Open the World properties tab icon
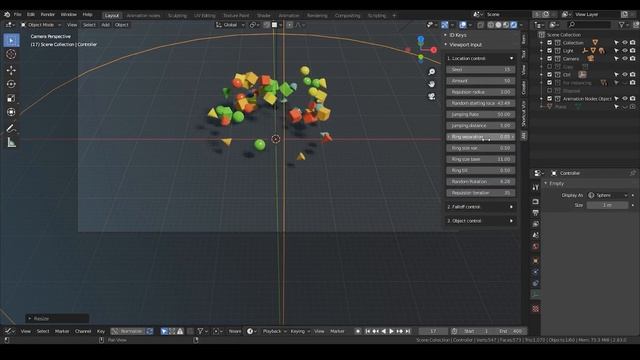This screenshot has width=640, height=360. pos(535,247)
